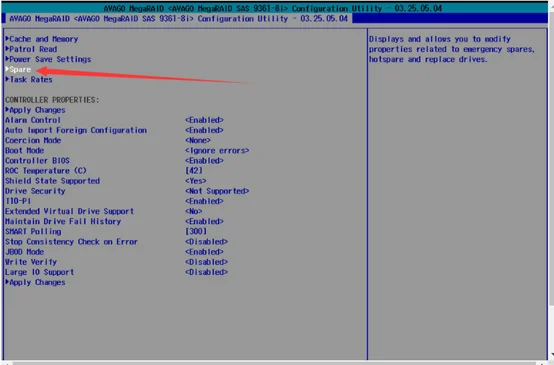Change Maintain Drive Fail History setting
The height and width of the screenshot is (365, 554).
pos(204,222)
